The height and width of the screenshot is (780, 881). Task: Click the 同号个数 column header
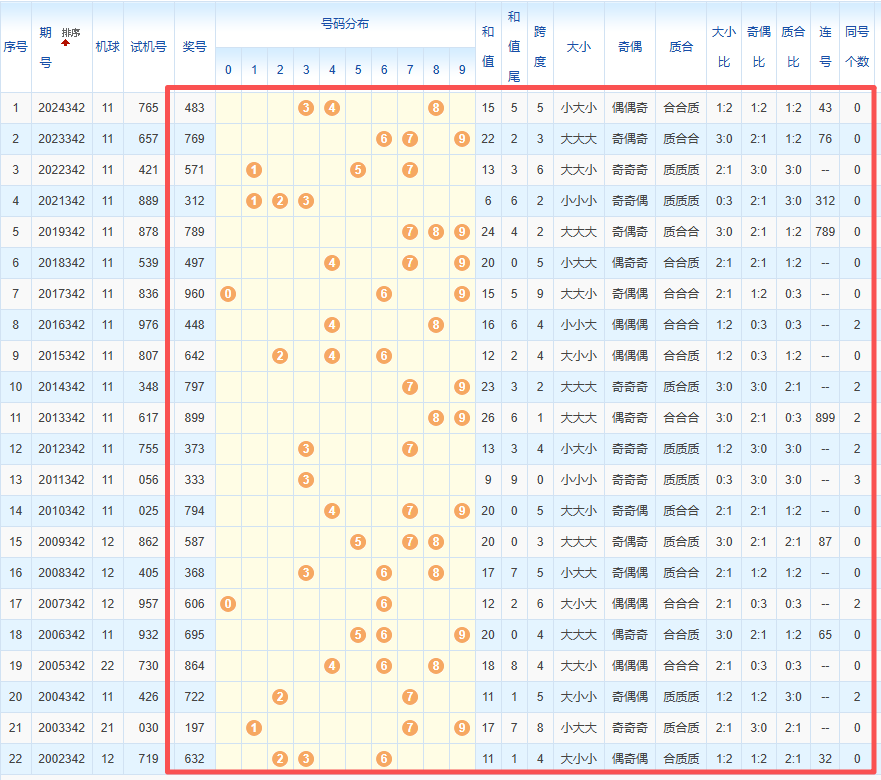[x=857, y=47]
